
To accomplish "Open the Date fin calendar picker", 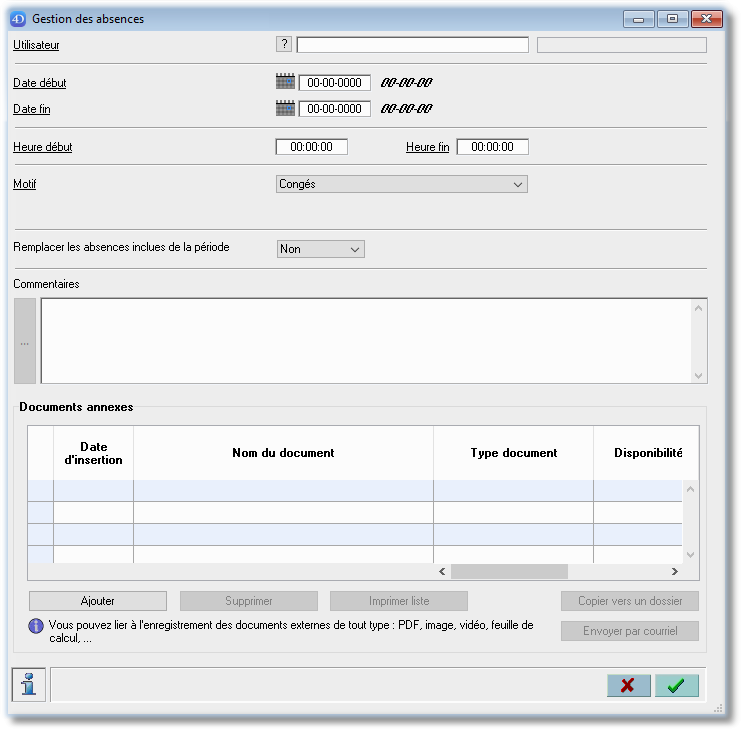I will pos(286,108).
